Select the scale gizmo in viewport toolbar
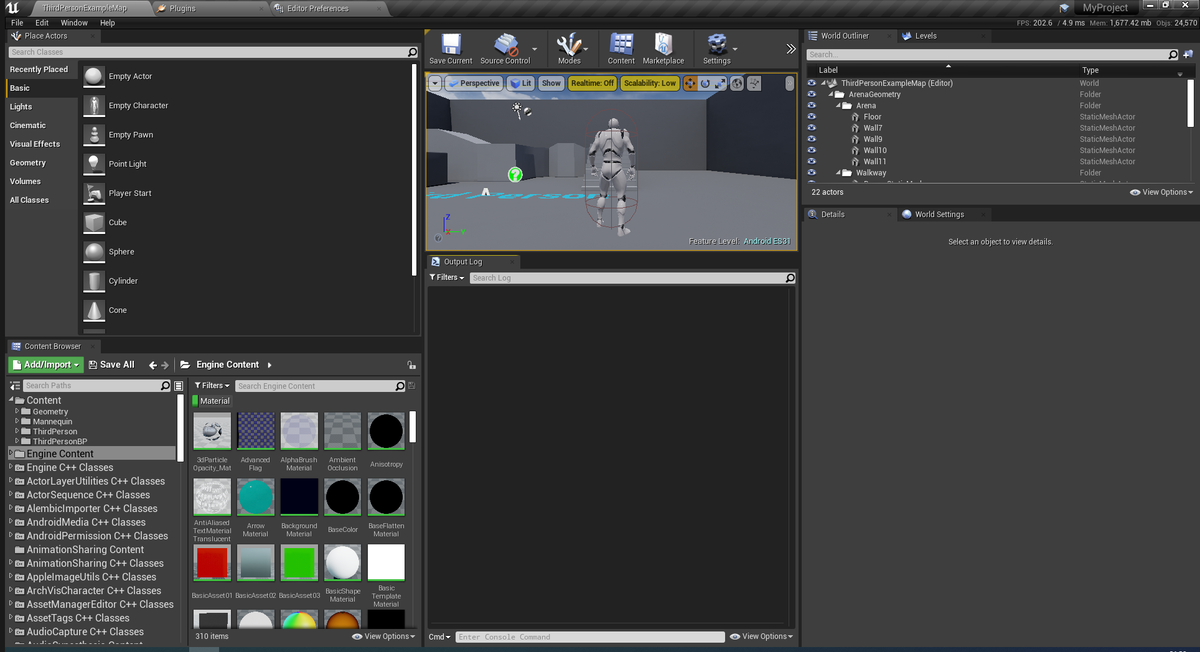Viewport: 1200px width, 652px height. [720, 83]
